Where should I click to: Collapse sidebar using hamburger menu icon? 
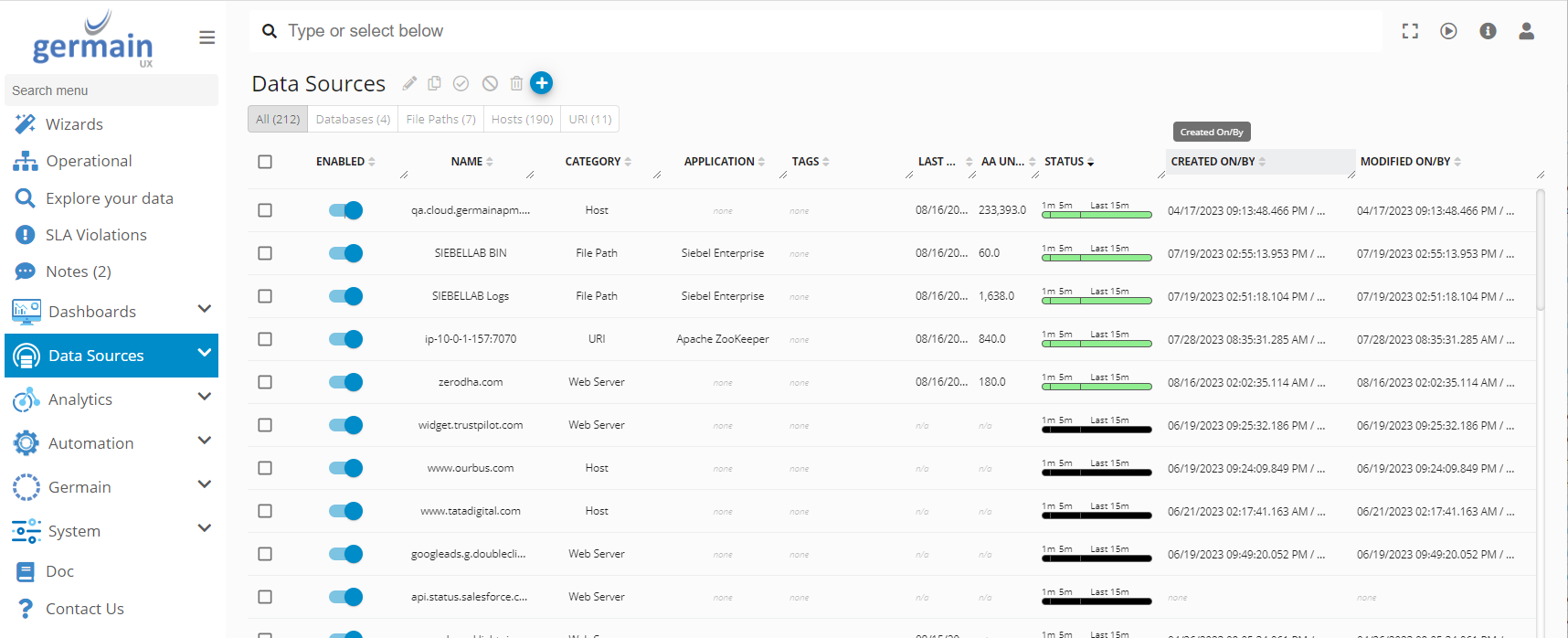point(207,37)
